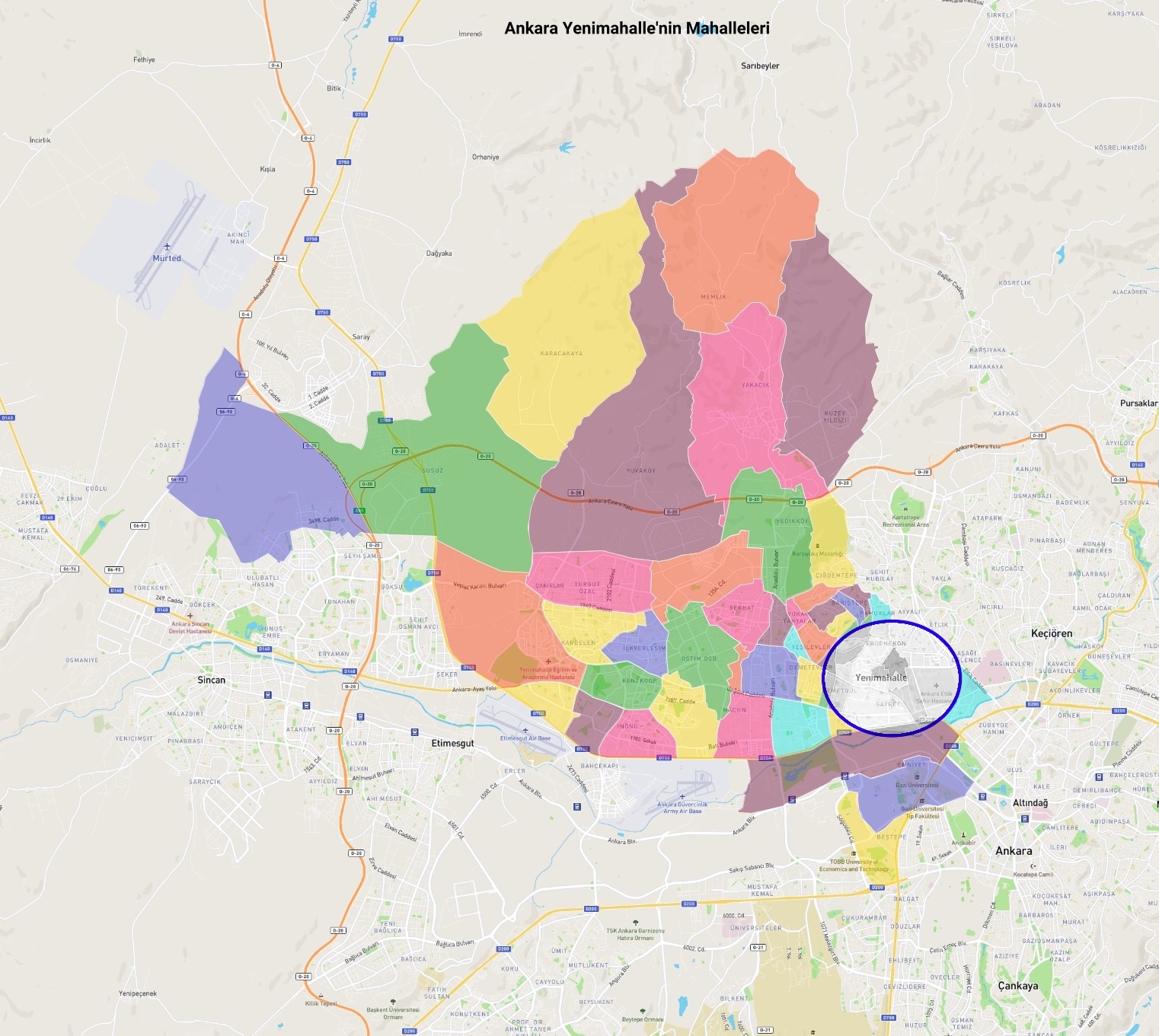Click the Çankaya district label
Image resolution: width=1159 pixels, height=1036 pixels.
click(1018, 986)
